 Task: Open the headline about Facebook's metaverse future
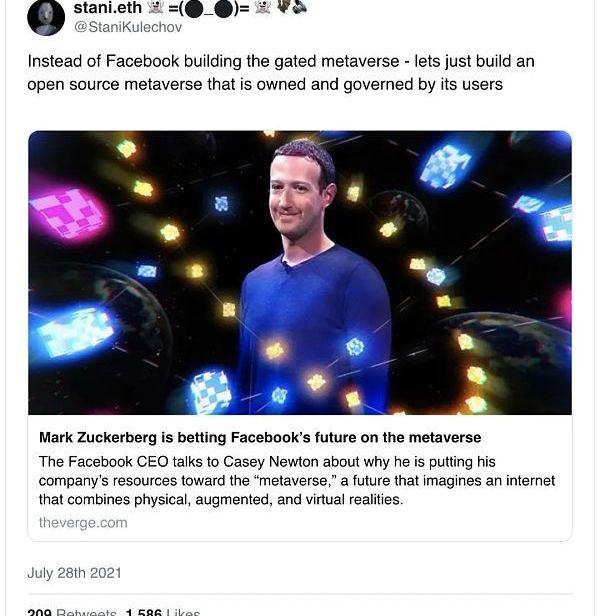(x=260, y=437)
